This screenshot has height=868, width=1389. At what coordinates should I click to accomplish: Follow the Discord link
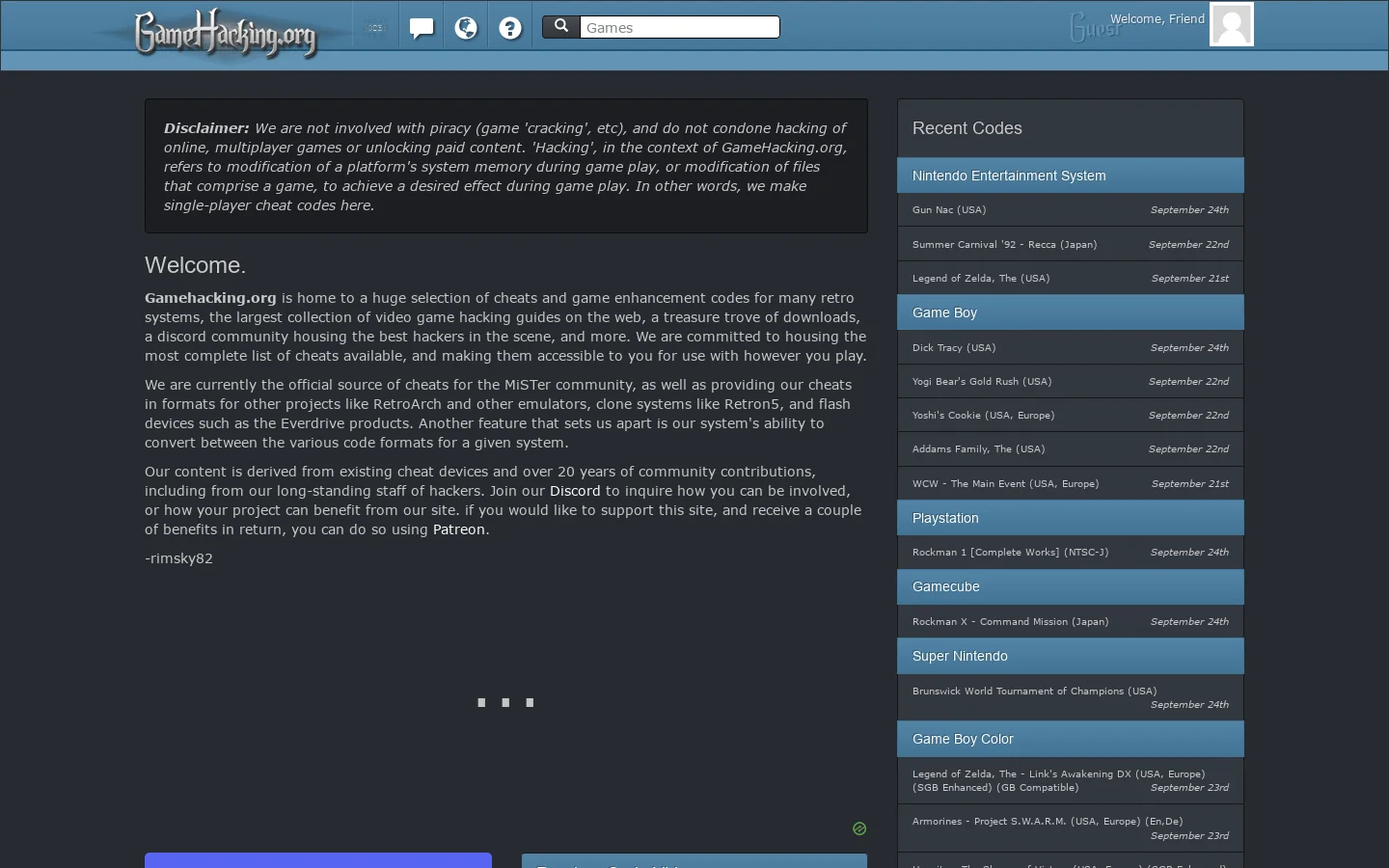pos(575,491)
